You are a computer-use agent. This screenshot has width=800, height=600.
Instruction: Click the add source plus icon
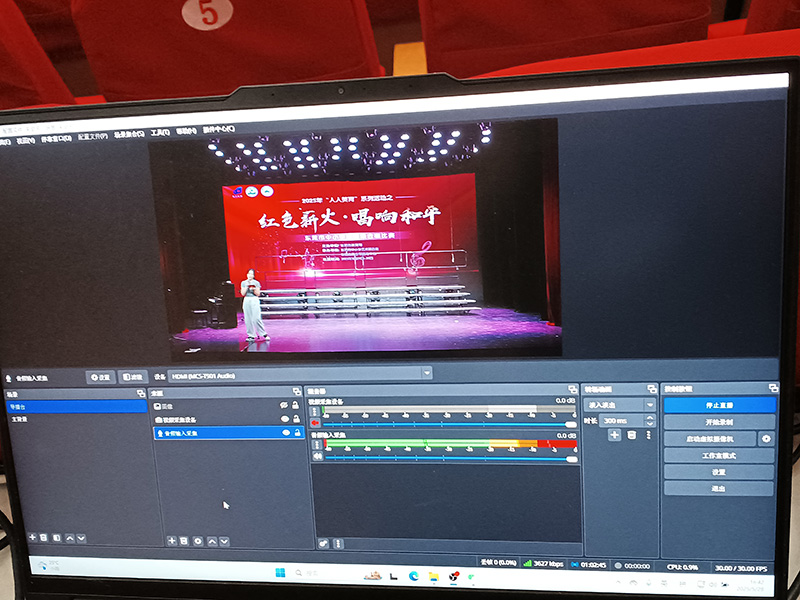pos(171,540)
